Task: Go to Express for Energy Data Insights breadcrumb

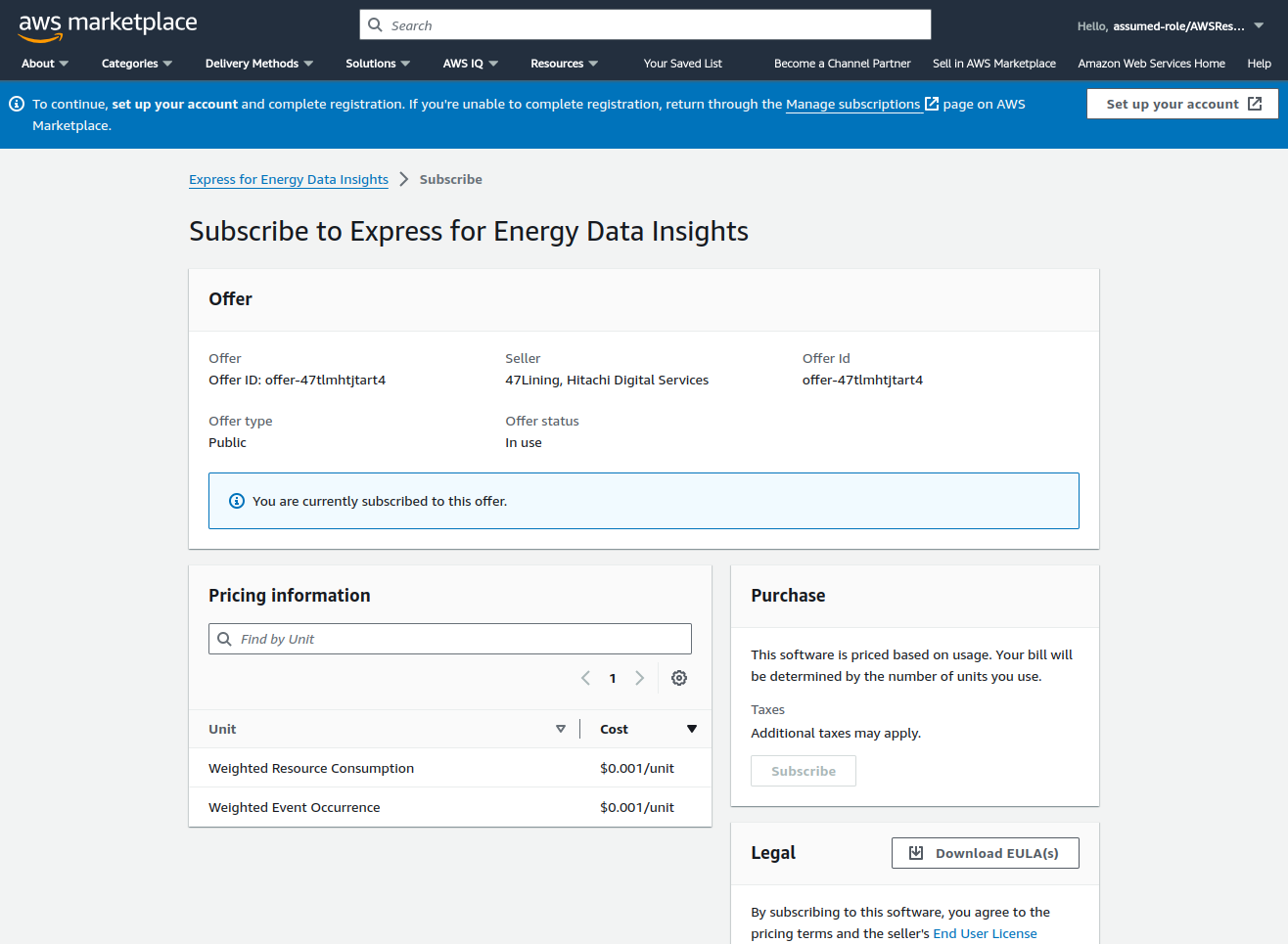Action: [289, 179]
